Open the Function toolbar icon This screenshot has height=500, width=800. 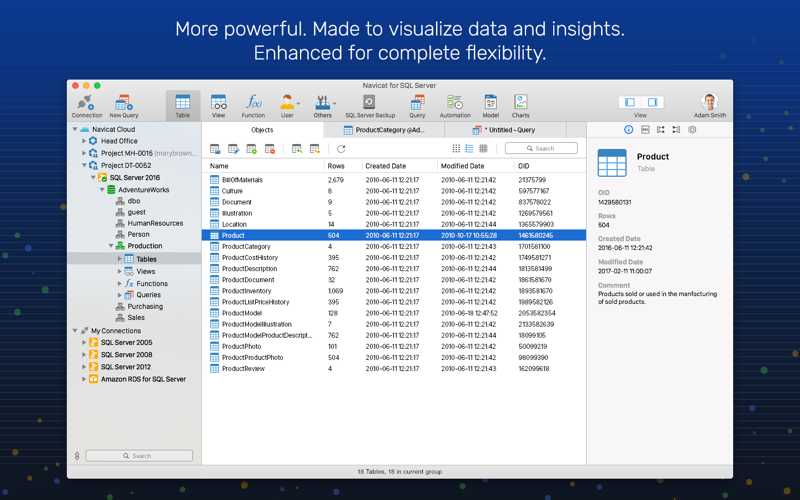tap(253, 106)
